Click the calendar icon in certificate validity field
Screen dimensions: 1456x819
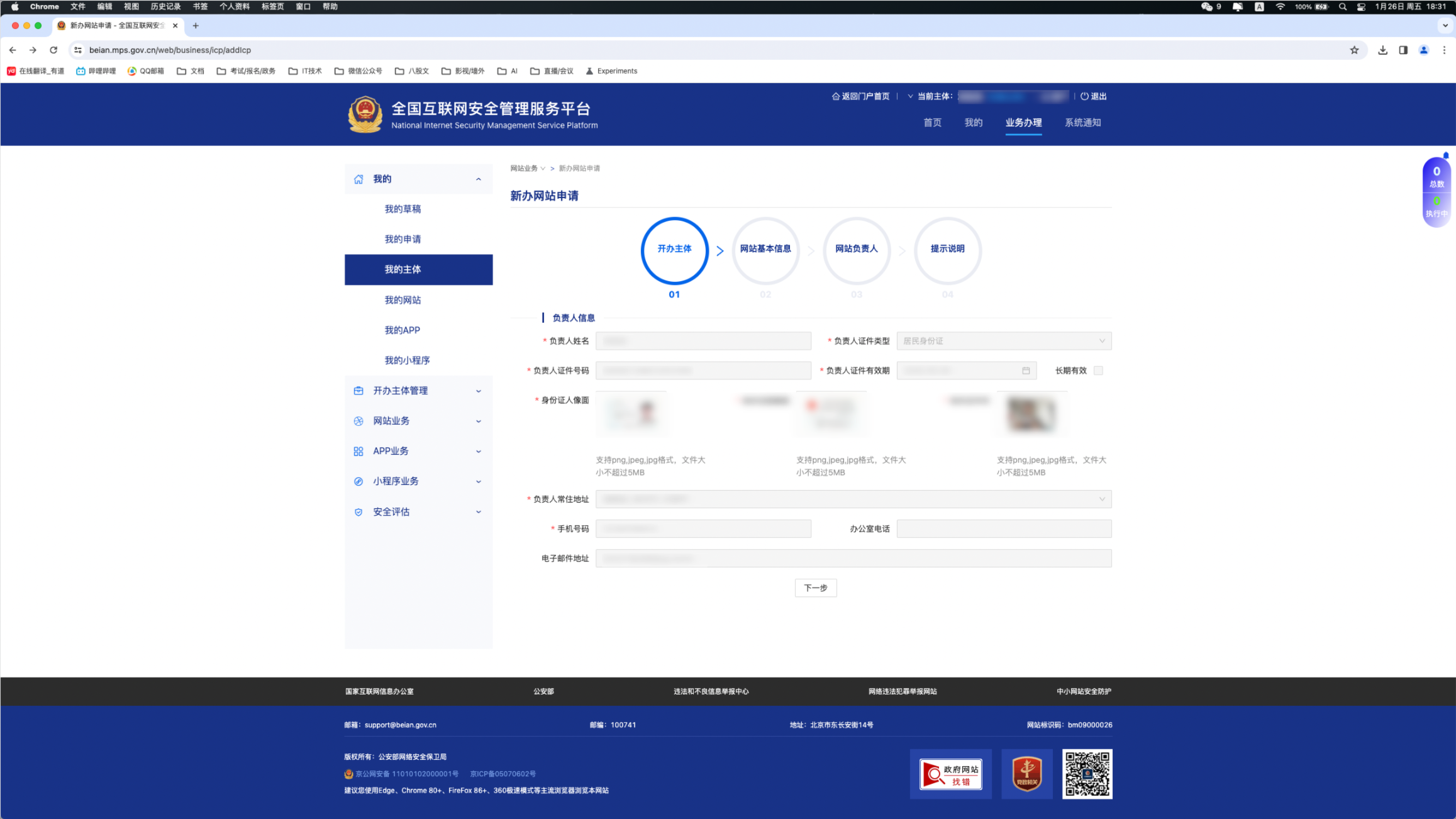[1025, 370]
